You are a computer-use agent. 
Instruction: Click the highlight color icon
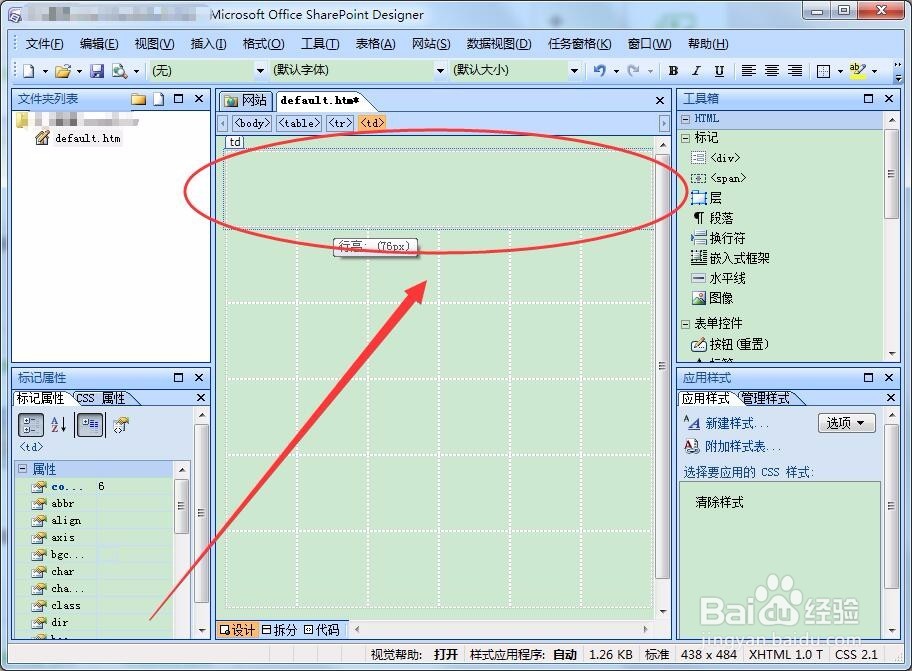coord(858,70)
